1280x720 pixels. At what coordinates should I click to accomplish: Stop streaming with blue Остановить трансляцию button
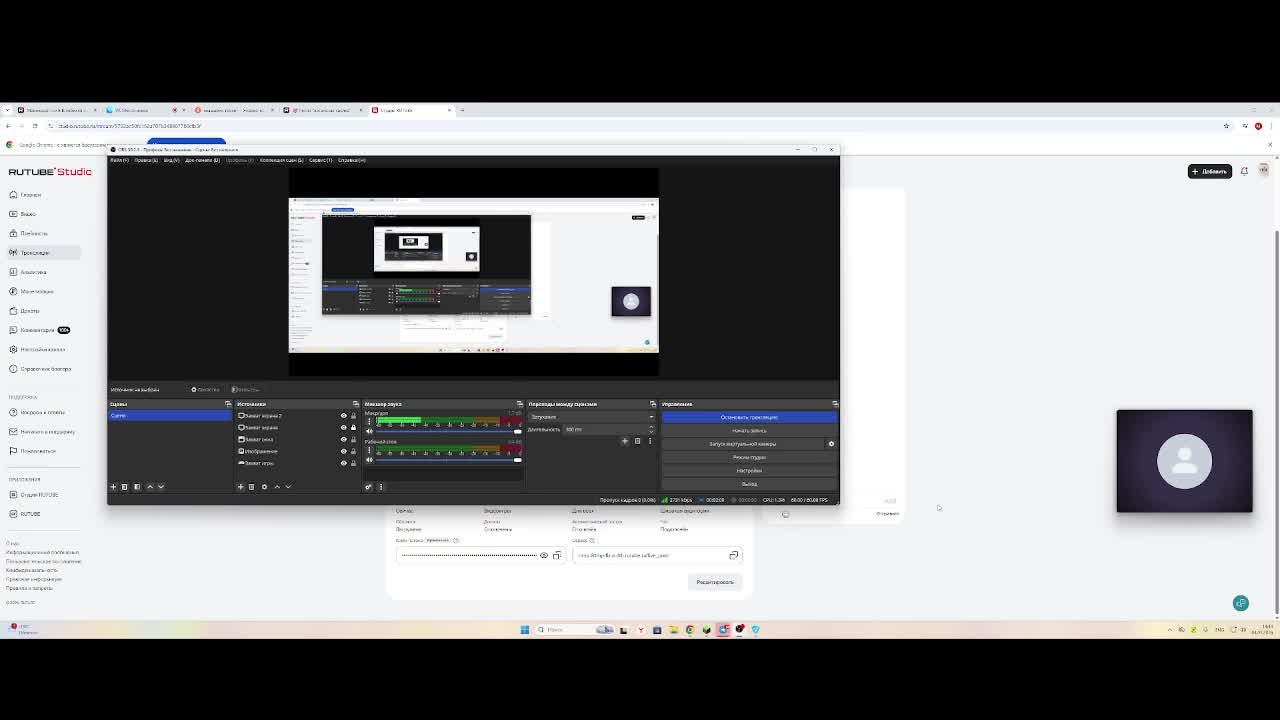pyautogui.click(x=750, y=417)
